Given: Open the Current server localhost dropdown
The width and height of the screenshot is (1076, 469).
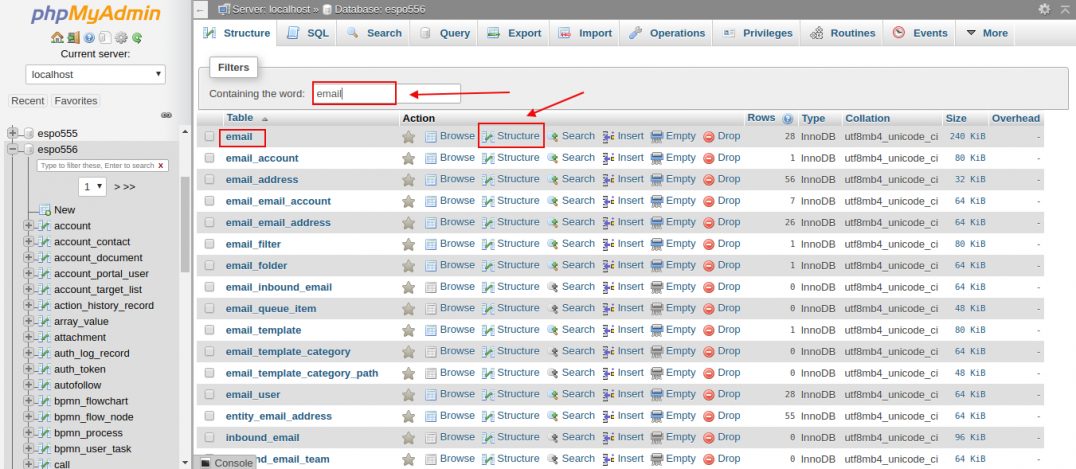Looking at the screenshot, I should coord(96,74).
